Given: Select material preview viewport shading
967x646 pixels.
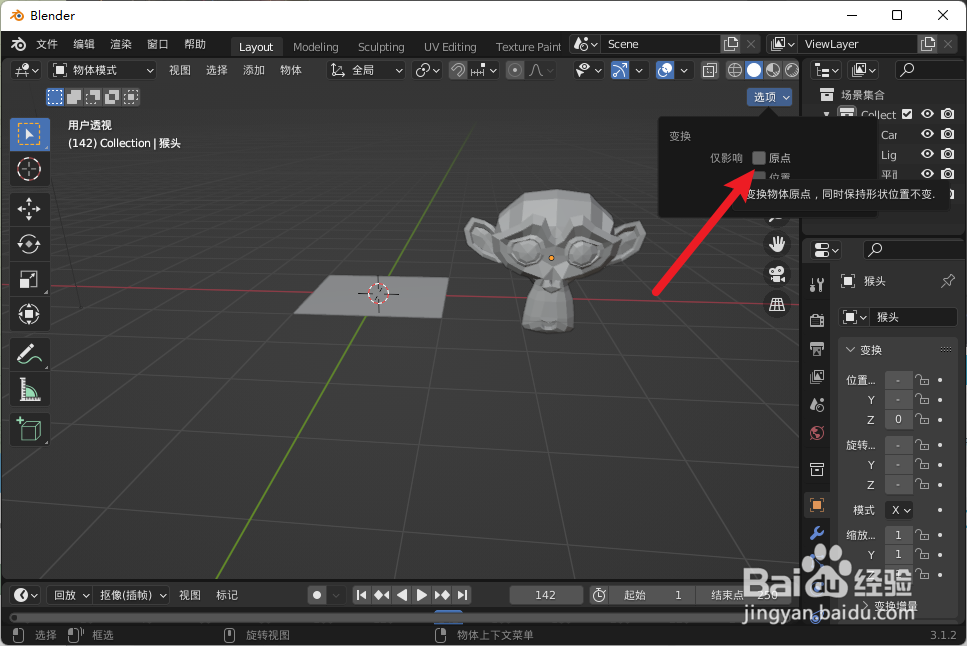Looking at the screenshot, I should point(773,70).
